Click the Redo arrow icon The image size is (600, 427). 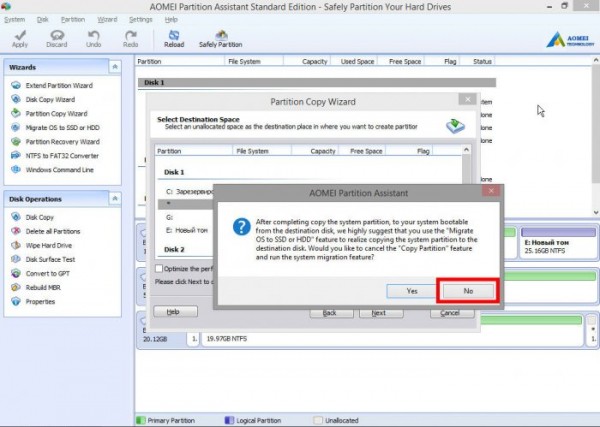tap(131, 35)
